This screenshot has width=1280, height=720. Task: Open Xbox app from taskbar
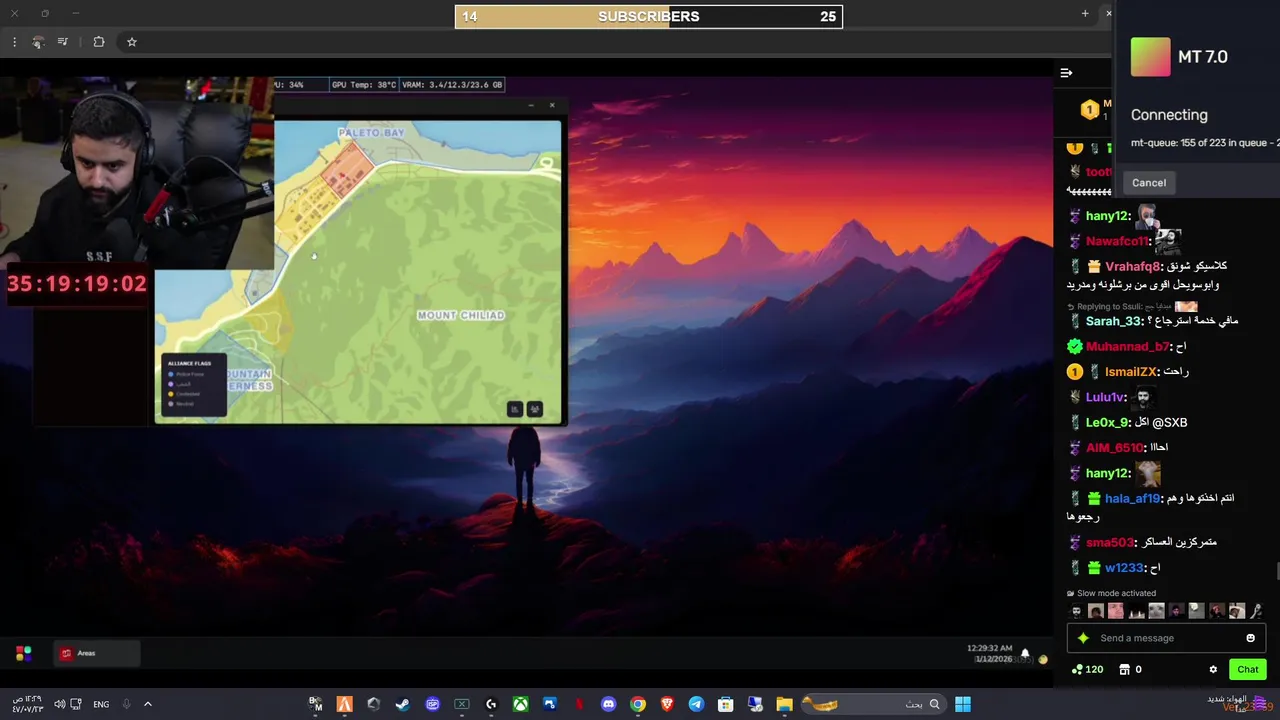(x=520, y=704)
